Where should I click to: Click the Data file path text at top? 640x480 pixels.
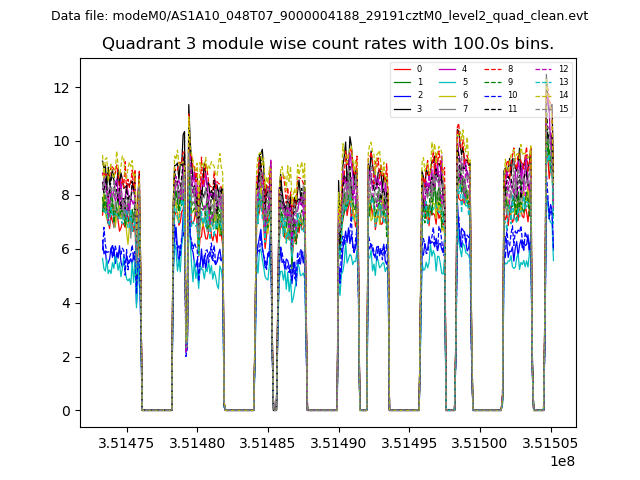[319, 16]
